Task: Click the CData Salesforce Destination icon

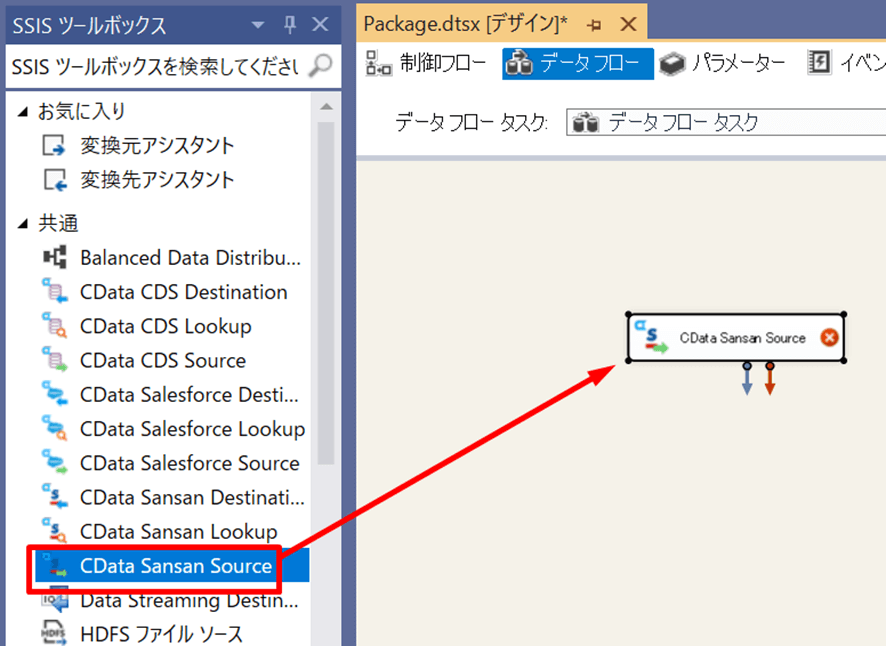Action: [x=55, y=394]
